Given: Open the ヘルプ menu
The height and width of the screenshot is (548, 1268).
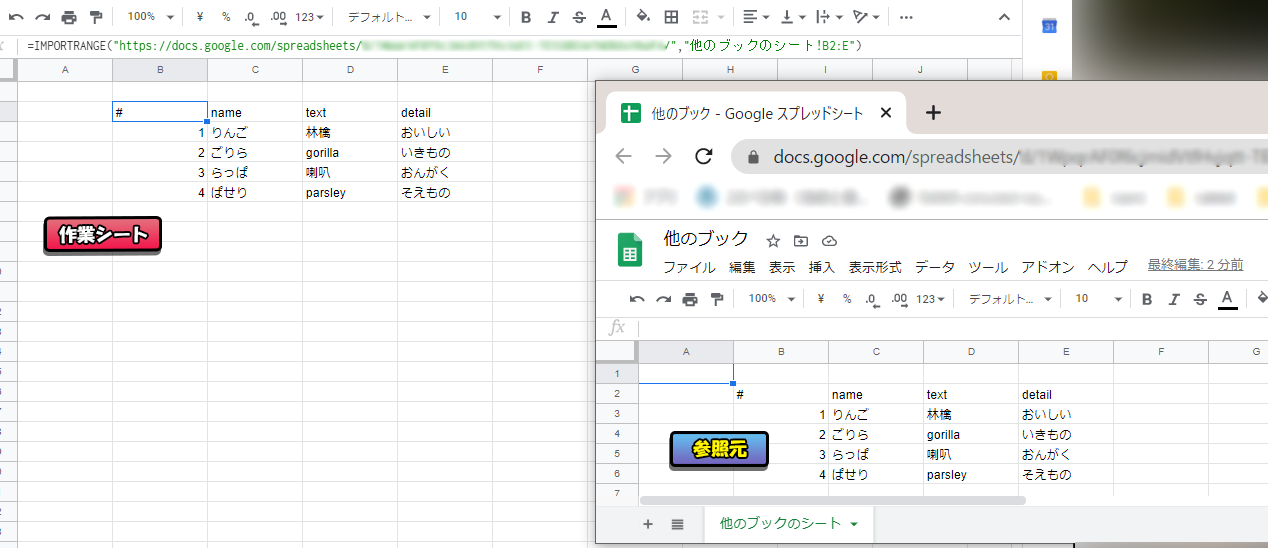Looking at the screenshot, I should coord(1107,267).
